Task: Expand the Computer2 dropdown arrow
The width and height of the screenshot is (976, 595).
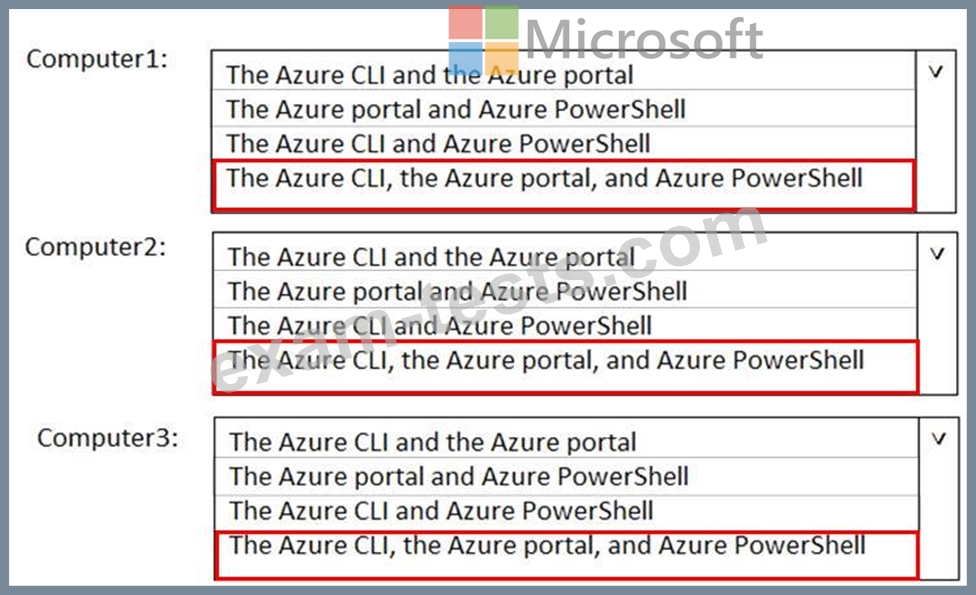Action: pos(937,254)
